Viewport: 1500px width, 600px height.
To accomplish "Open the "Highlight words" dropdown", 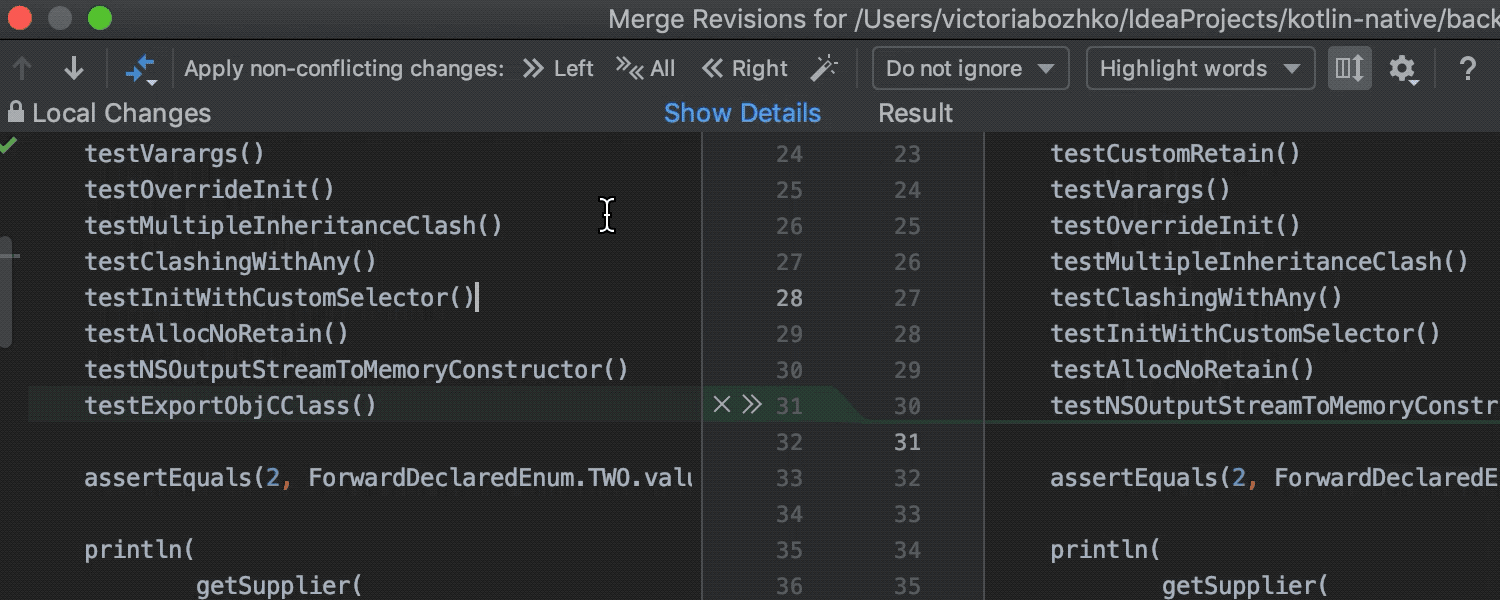I will [1199, 68].
